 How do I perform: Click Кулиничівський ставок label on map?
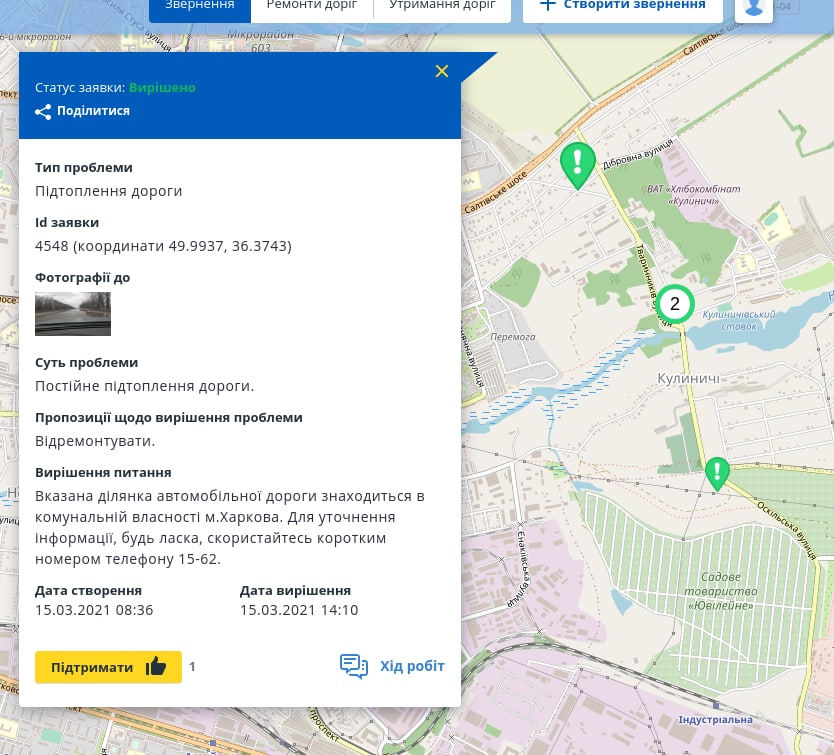[739, 320]
